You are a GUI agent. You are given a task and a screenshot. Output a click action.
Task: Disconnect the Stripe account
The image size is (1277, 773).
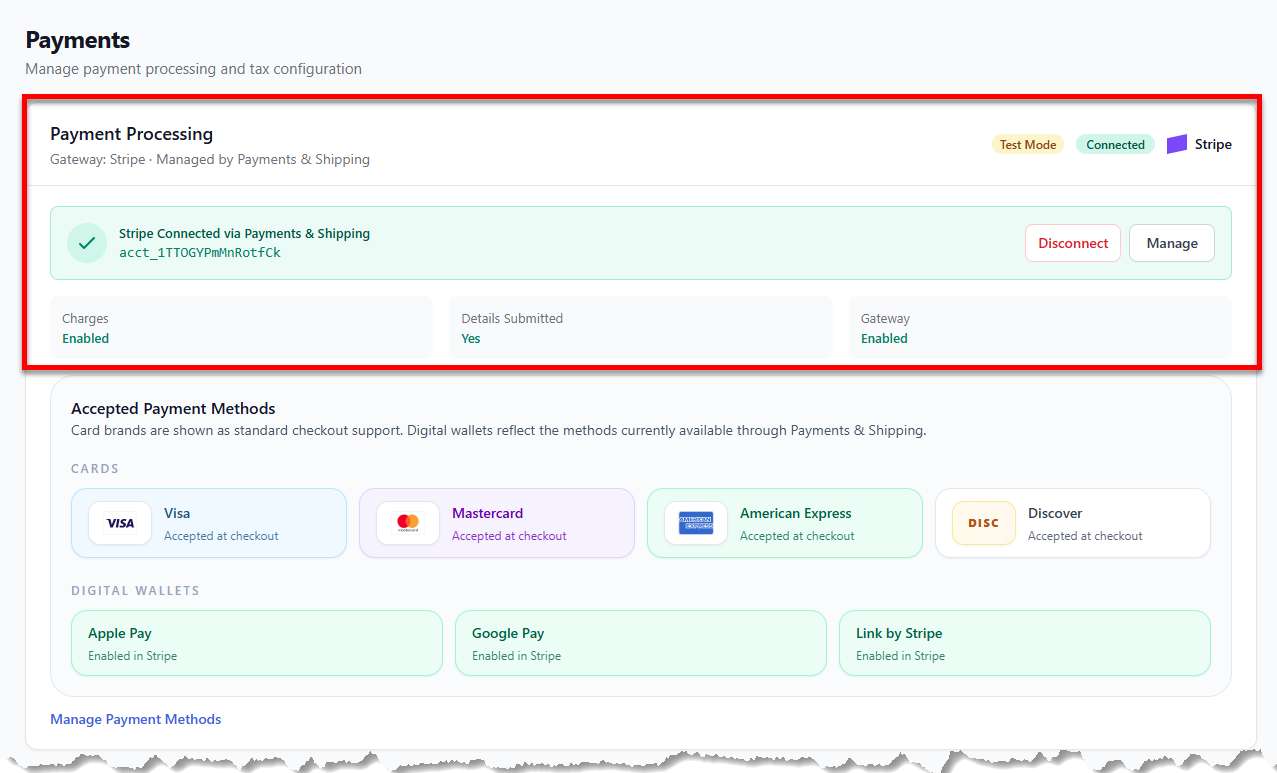[x=1073, y=243]
